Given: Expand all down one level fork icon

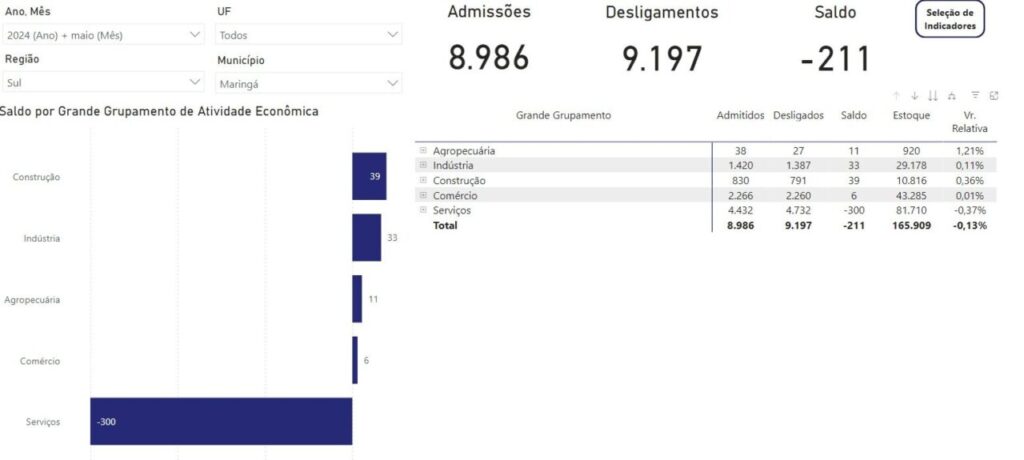Looking at the screenshot, I should click(x=952, y=96).
